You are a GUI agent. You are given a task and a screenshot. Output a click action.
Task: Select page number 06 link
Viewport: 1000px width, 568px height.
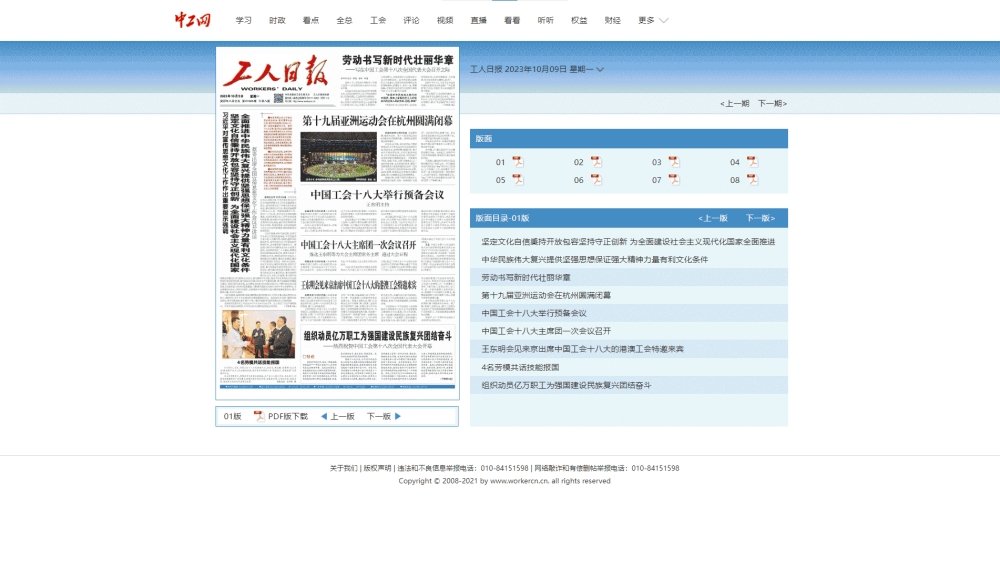tap(578, 180)
